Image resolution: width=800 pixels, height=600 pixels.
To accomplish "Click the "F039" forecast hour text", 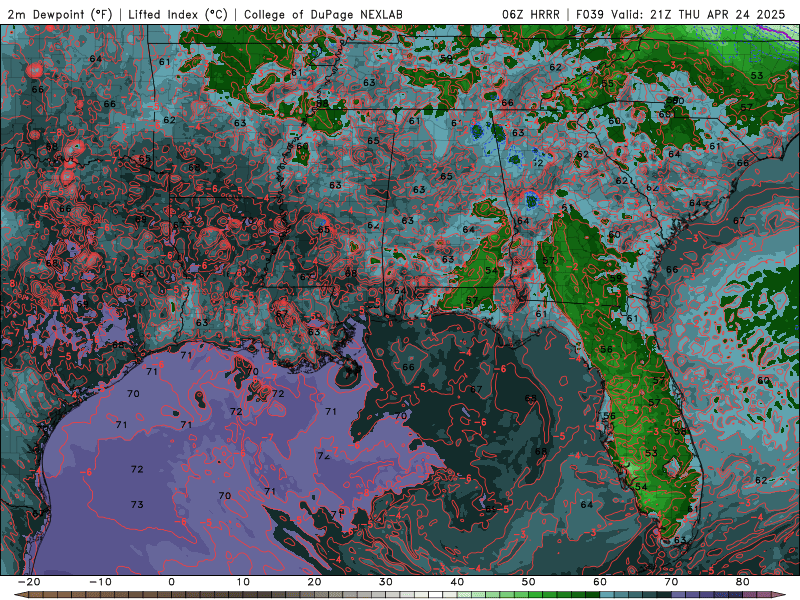I will [x=591, y=15].
